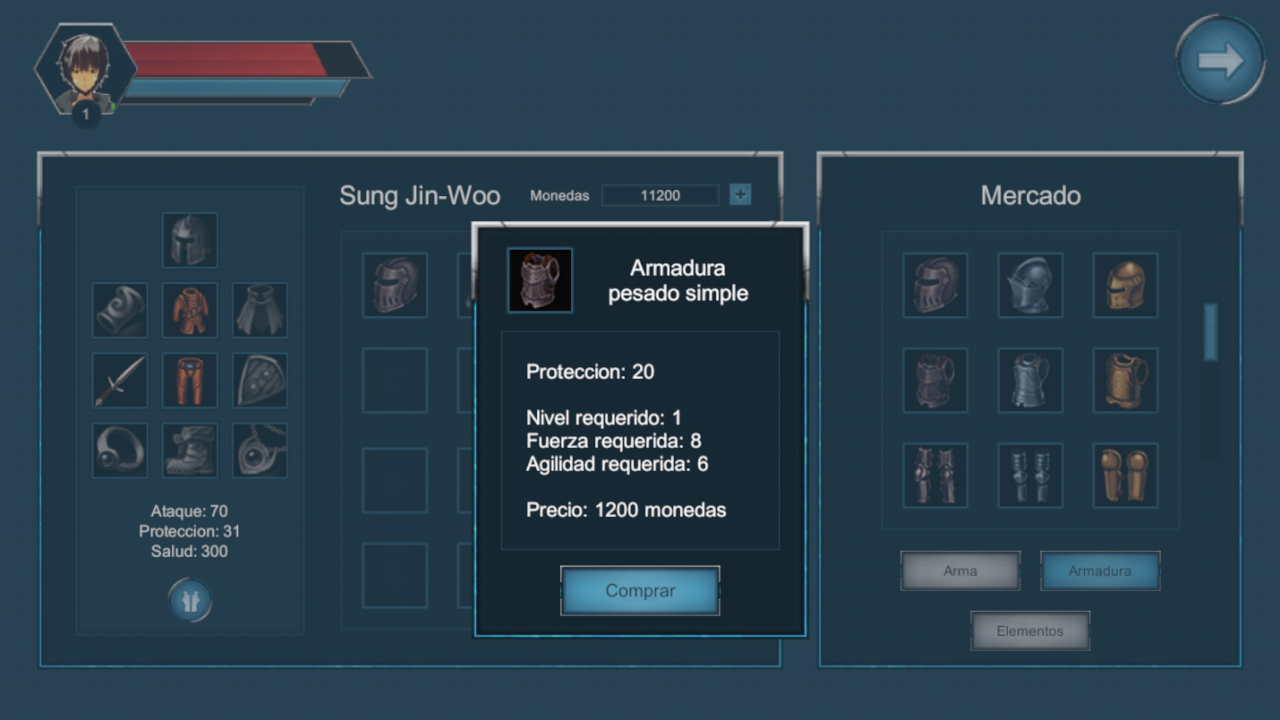The width and height of the screenshot is (1280, 720).
Task: Click the level 1 badge
Action: point(86,115)
